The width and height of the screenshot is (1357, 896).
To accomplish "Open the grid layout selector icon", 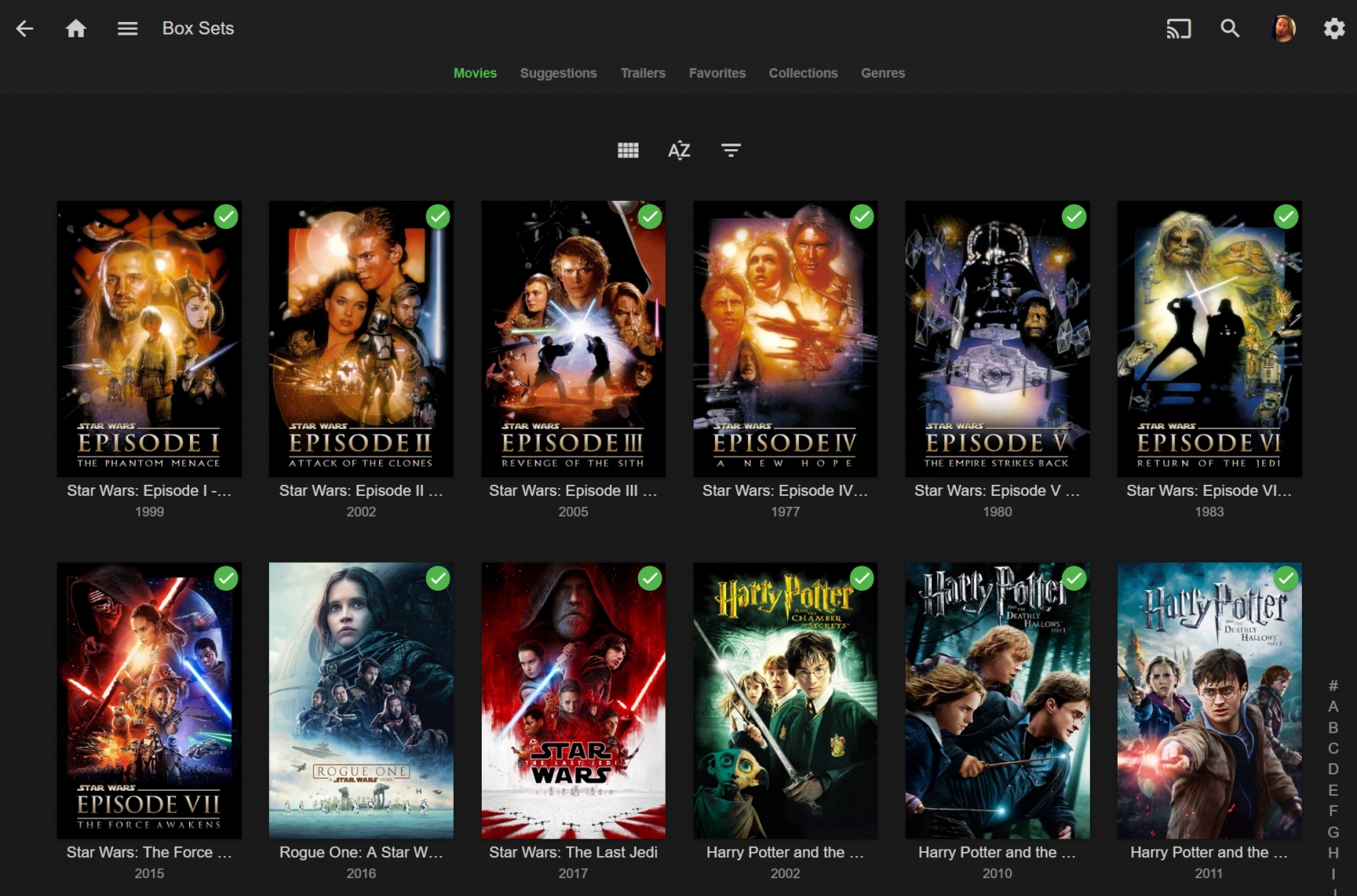I will pos(628,149).
